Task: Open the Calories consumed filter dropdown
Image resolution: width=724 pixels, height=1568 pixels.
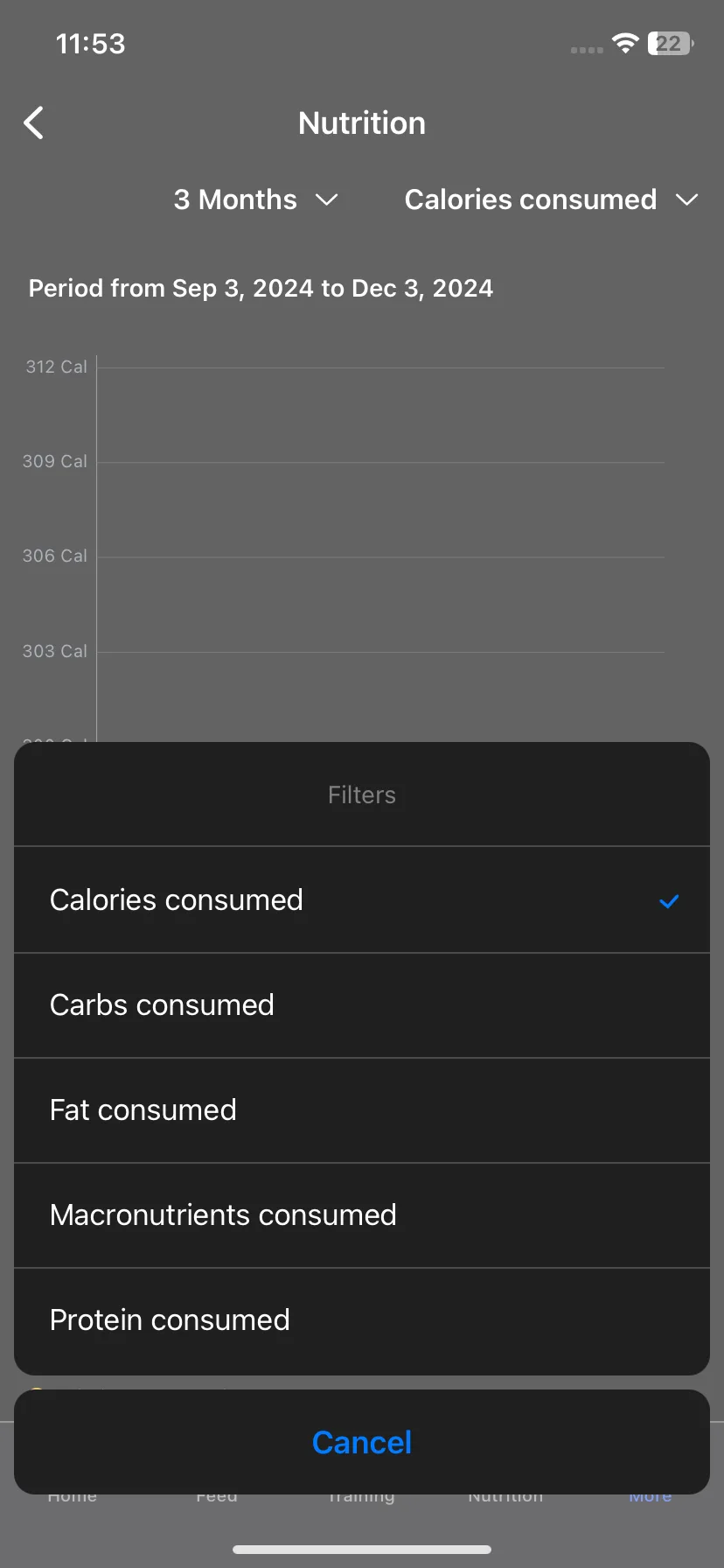Action: pyautogui.click(x=551, y=199)
